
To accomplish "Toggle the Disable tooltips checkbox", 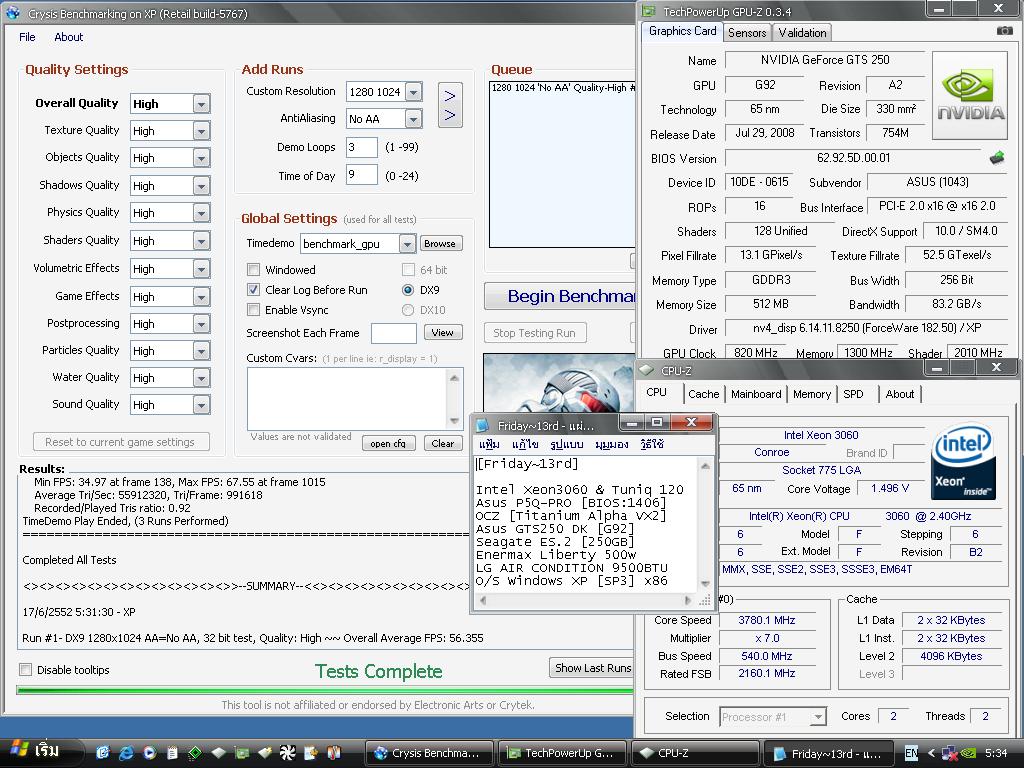I will click(x=26, y=670).
